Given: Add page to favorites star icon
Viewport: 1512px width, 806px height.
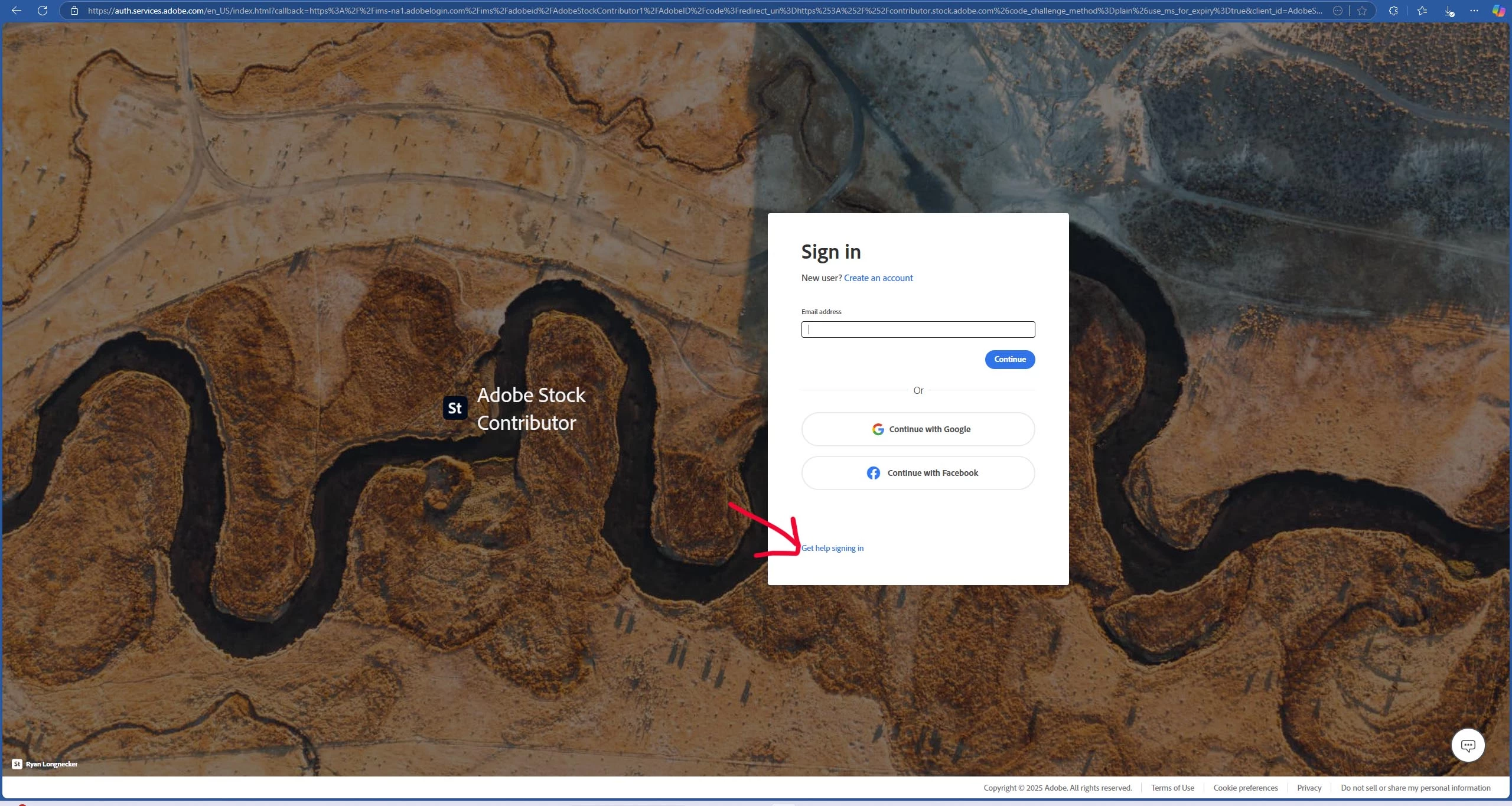Looking at the screenshot, I should pyautogui.click(x=1362, y=11).
